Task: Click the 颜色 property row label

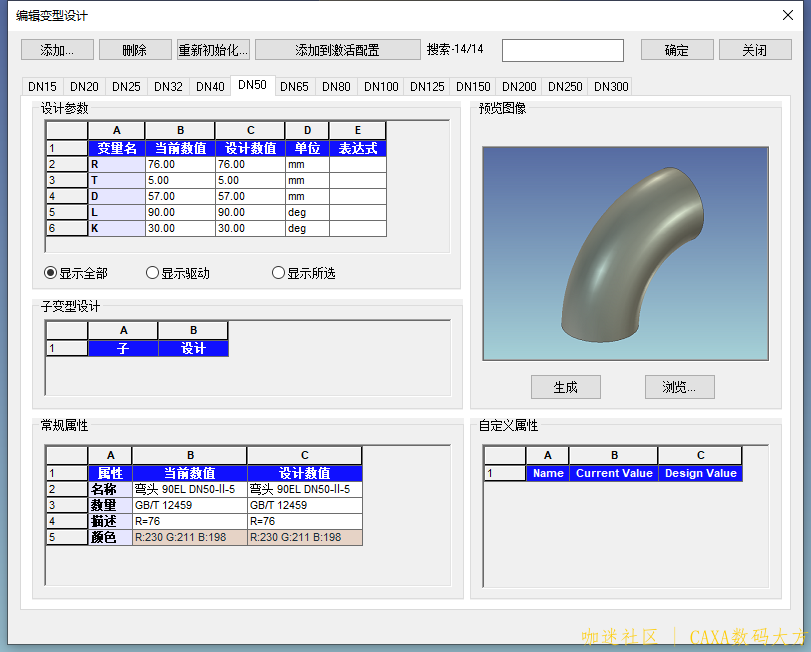Action: pyautogui.click(x=110, y=537)
